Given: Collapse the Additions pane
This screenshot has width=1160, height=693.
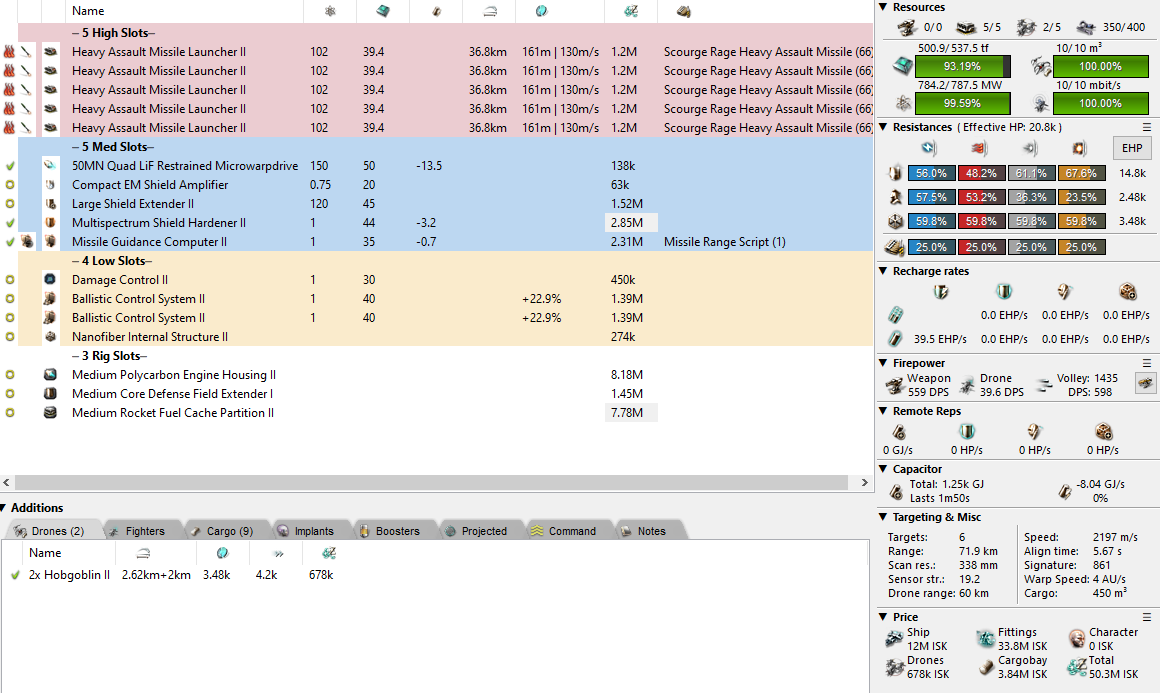Looking at the screenshot, I should tap(5, 508).
